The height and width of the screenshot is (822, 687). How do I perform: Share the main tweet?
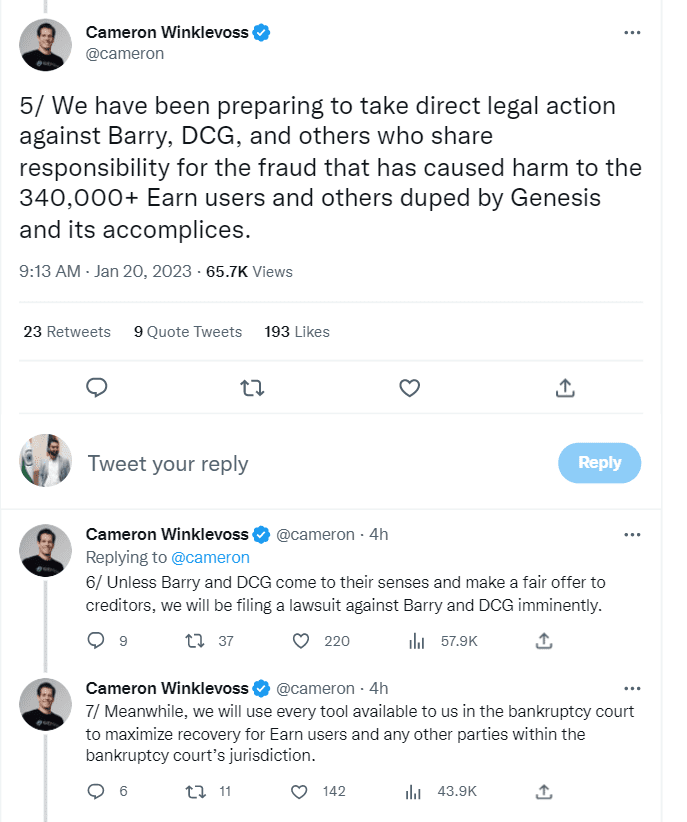pyautogui.click(x=564, y=389)
